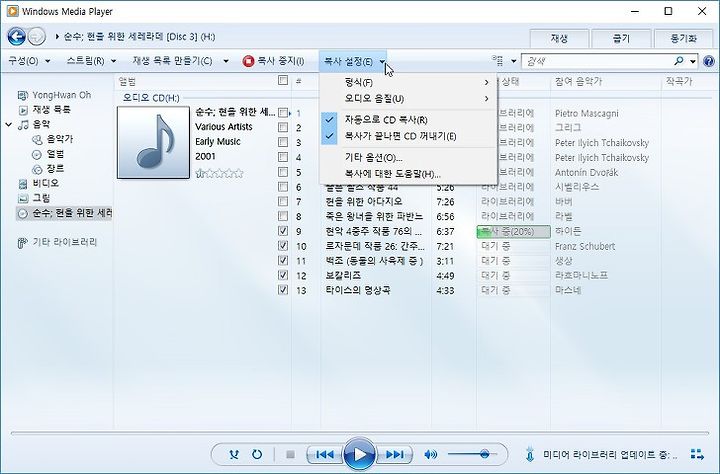The height and width of the screenshot is (474, 720).
Task: Check track 3 checkbox
Action: pos(283,142)
